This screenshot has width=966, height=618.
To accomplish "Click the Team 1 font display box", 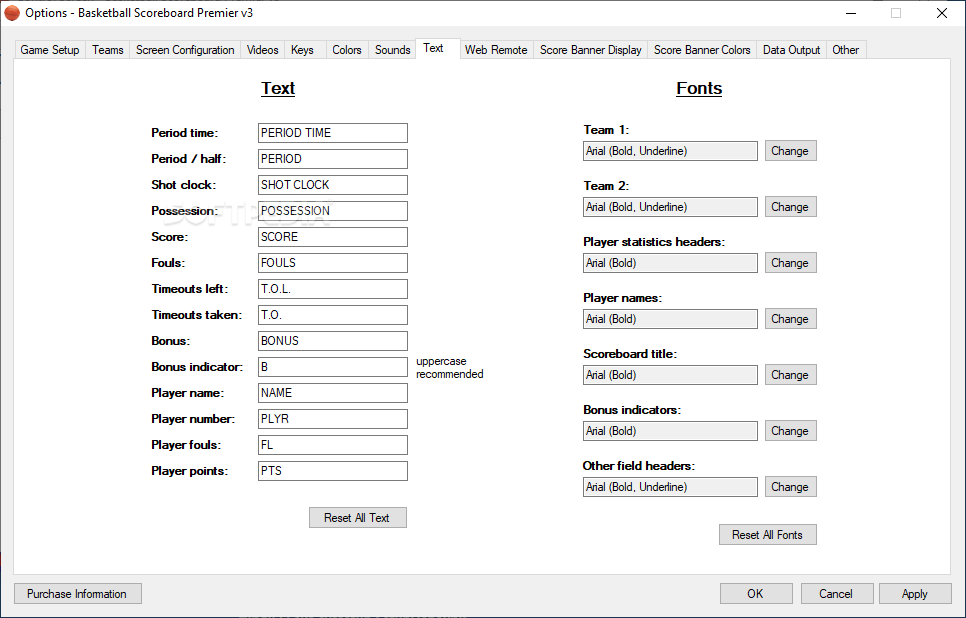I will pos(670,151).
